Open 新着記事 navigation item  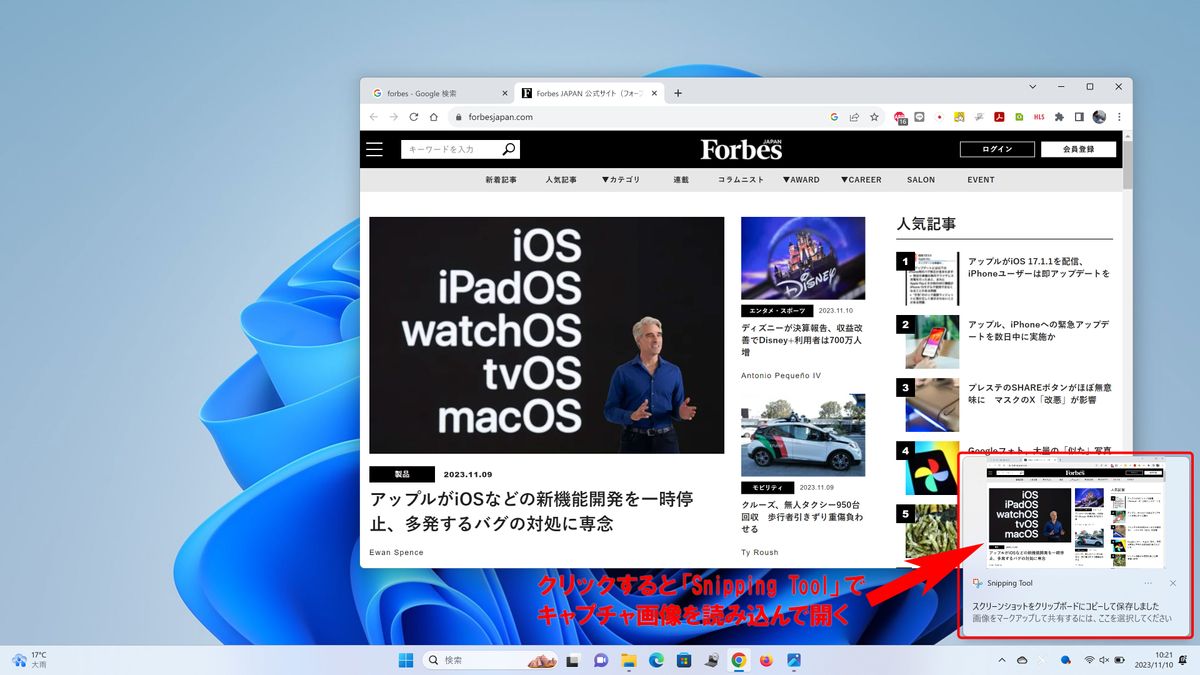[501, 180]
